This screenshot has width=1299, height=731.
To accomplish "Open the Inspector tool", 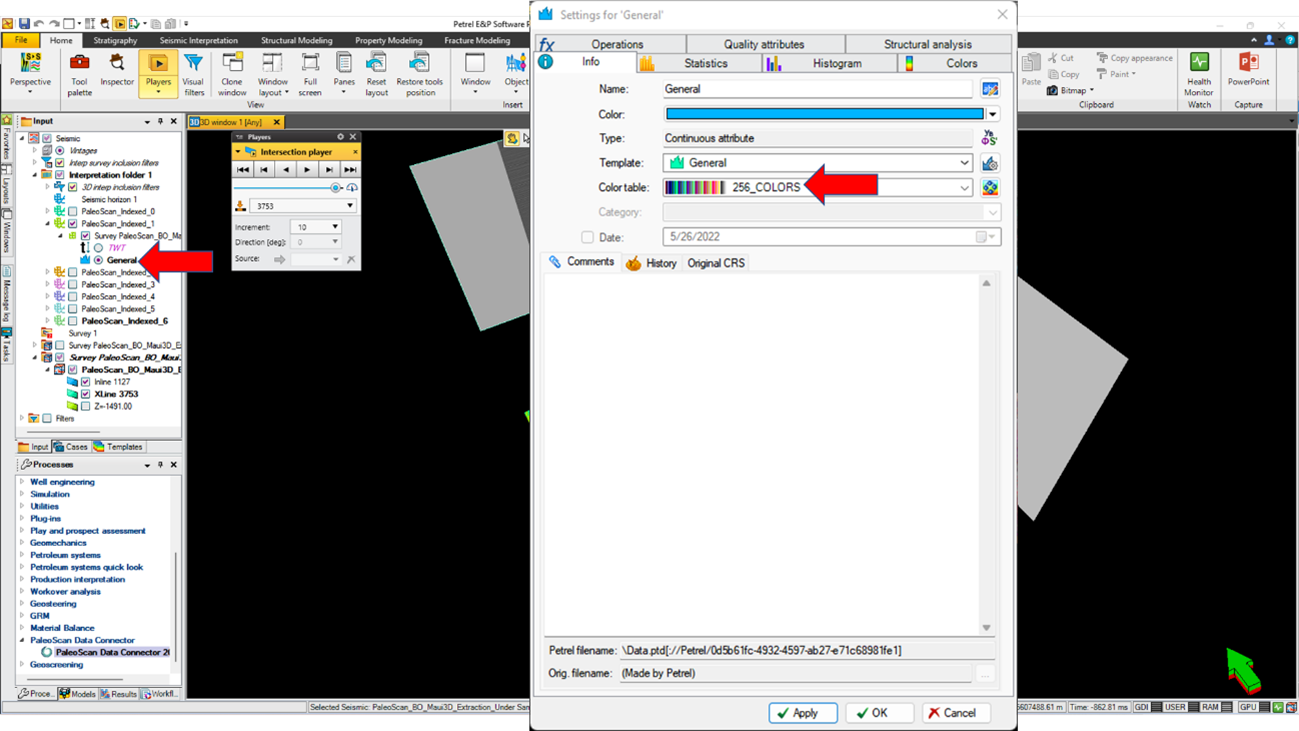I will [x=117, y=71].
